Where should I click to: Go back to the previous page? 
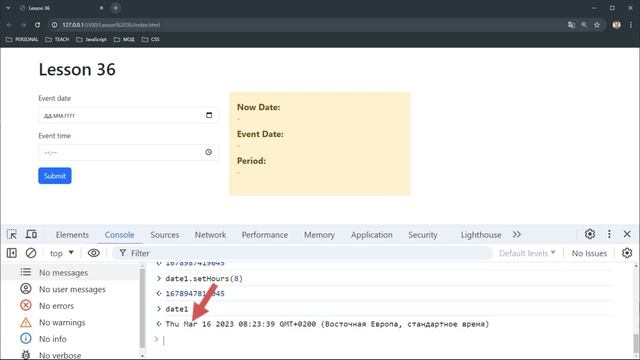(x=9, y=25)
